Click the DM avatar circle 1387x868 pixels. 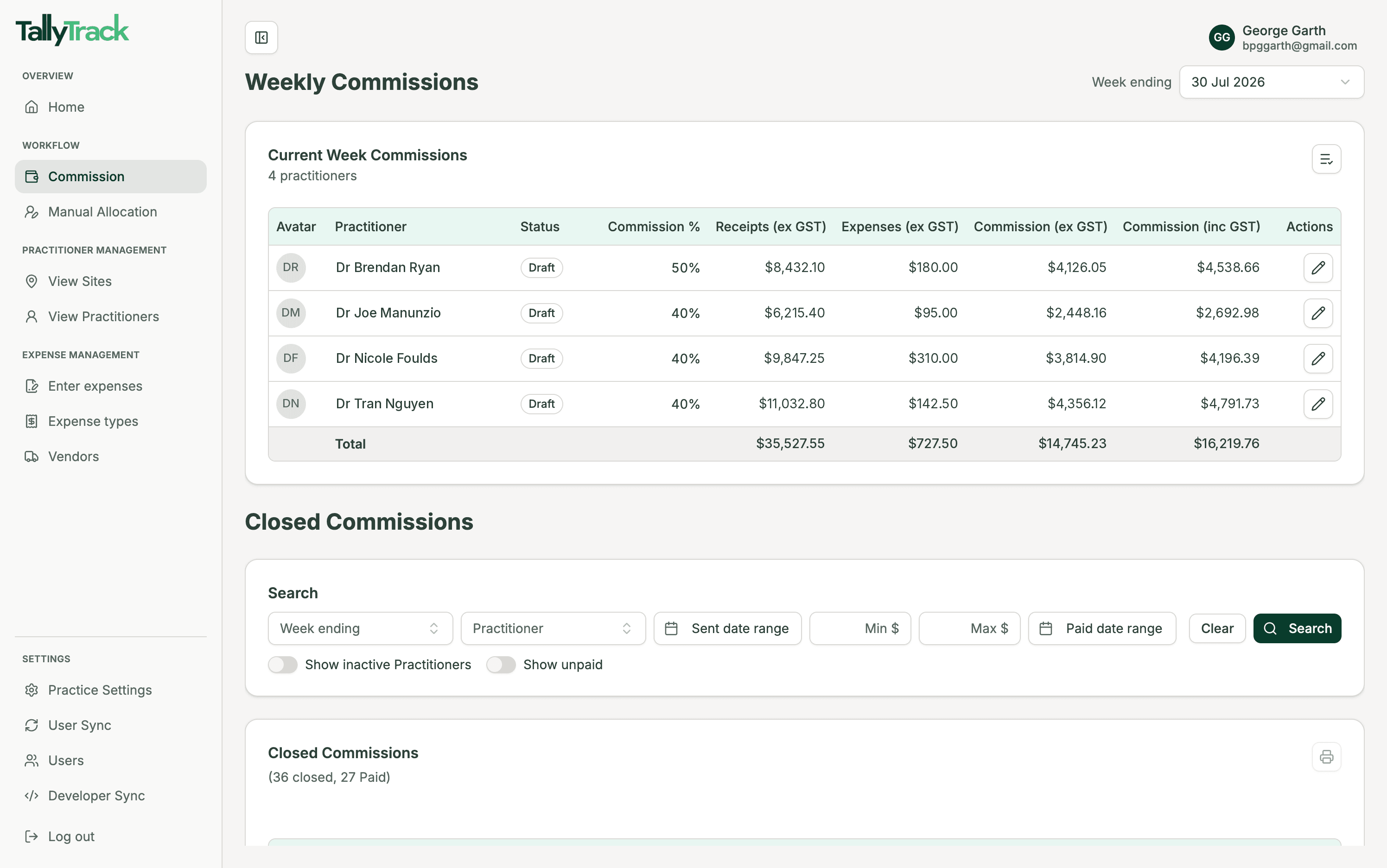291,313
